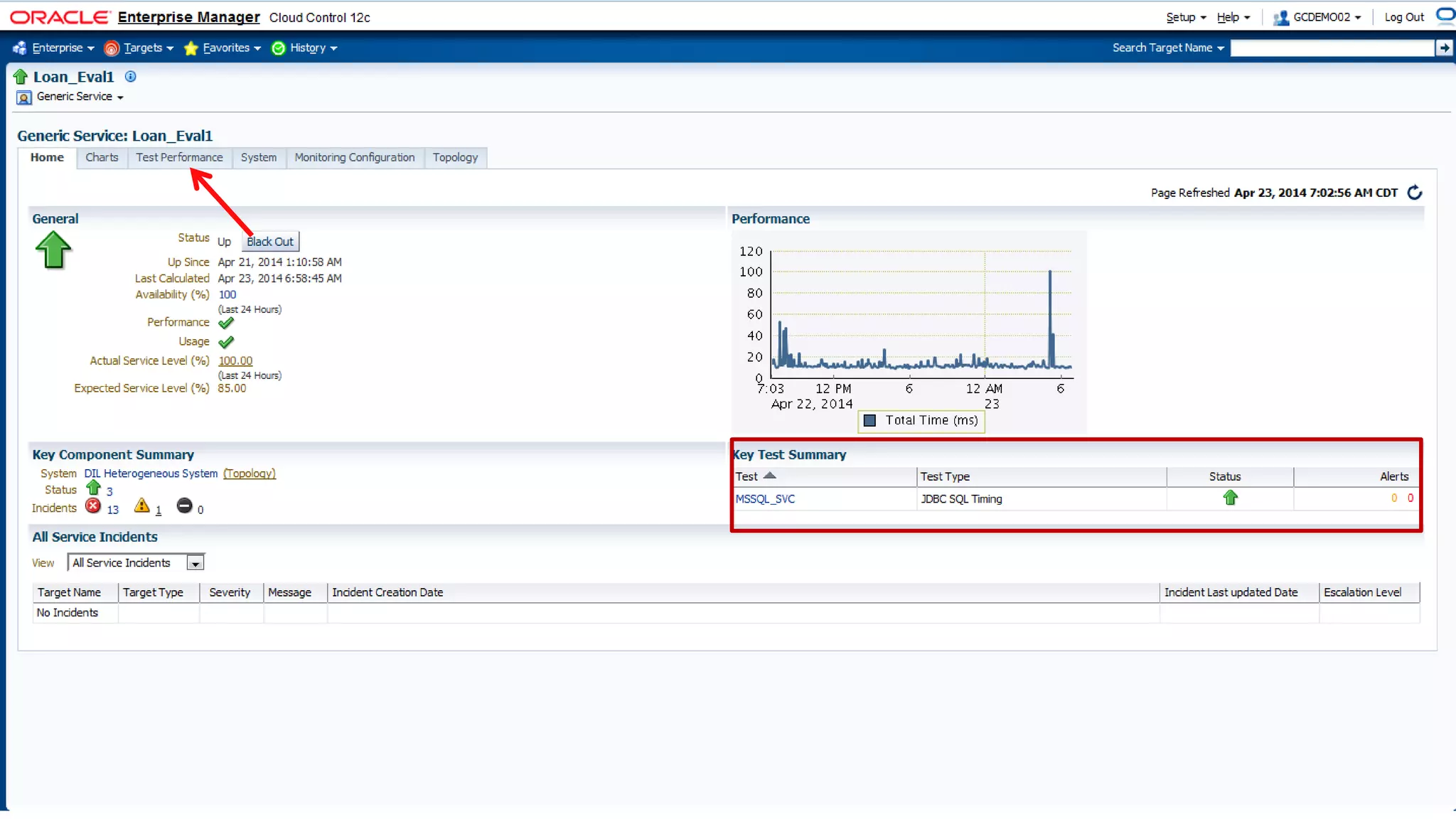Click the Incident Creation Date header
This screenshot has width=1456, height=819.
pyautogui.click(x=743, y=592)
